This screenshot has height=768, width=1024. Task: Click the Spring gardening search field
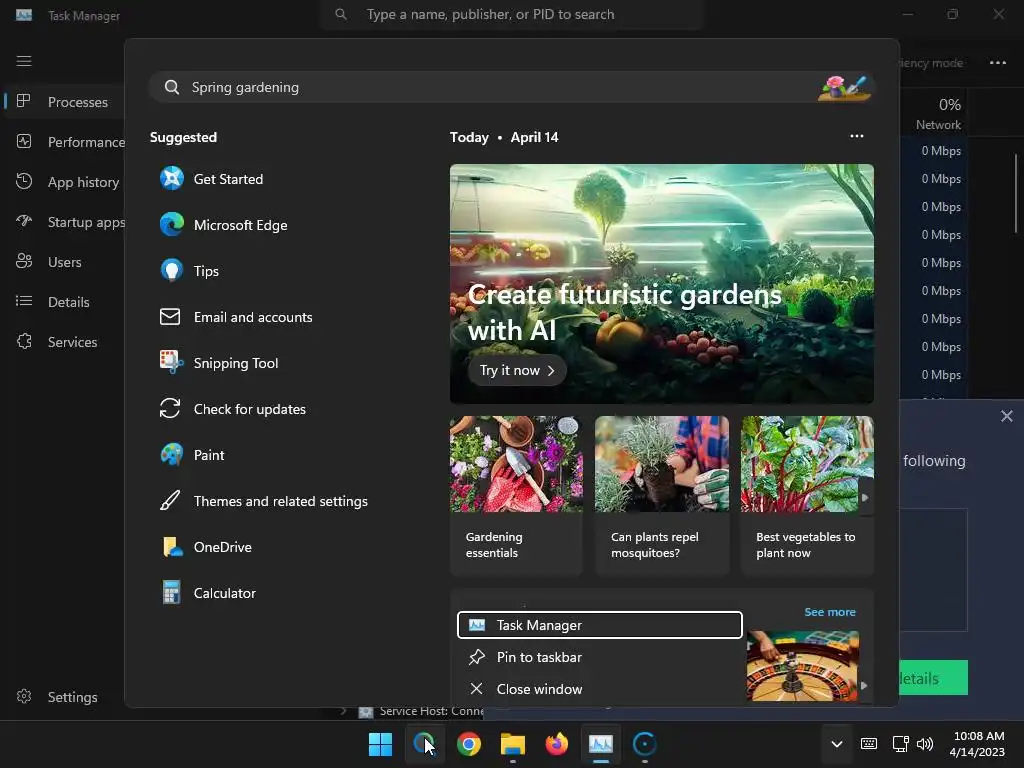[511, 88]
